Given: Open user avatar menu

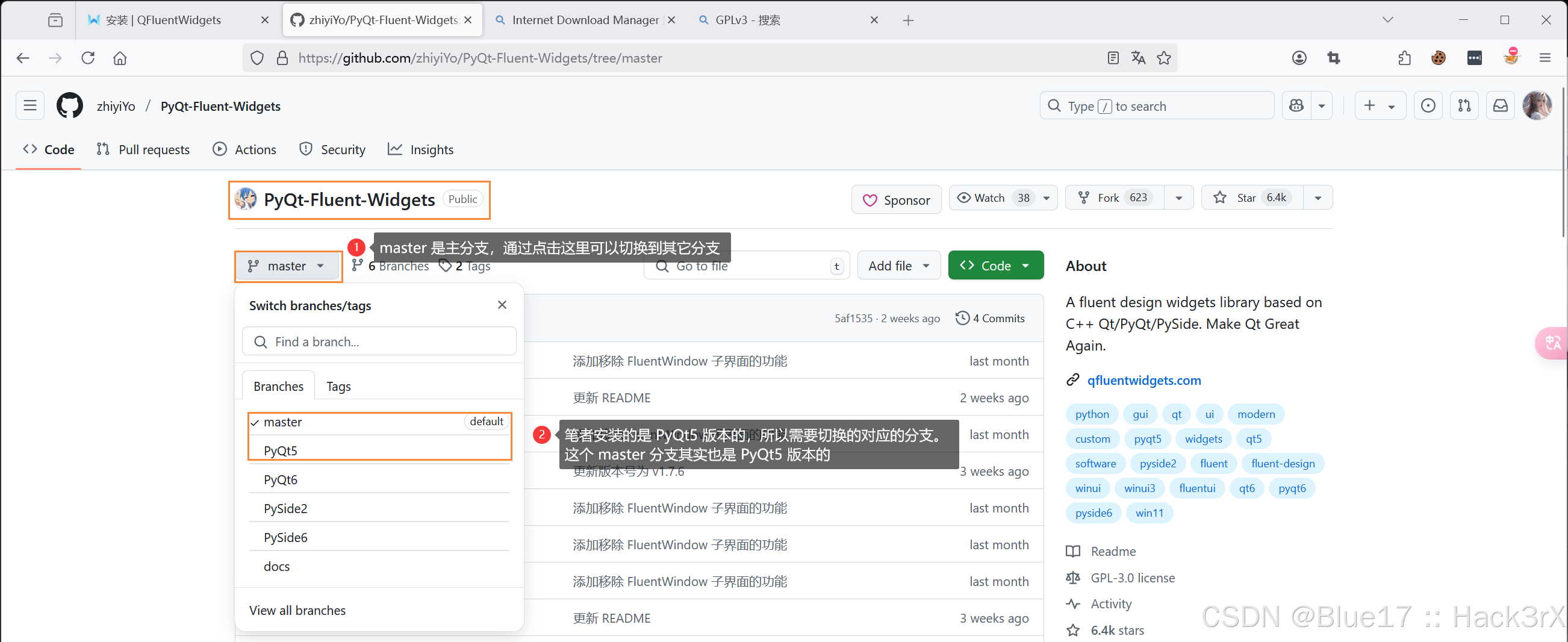Looking at the screenshot, I should point(1536,106).
